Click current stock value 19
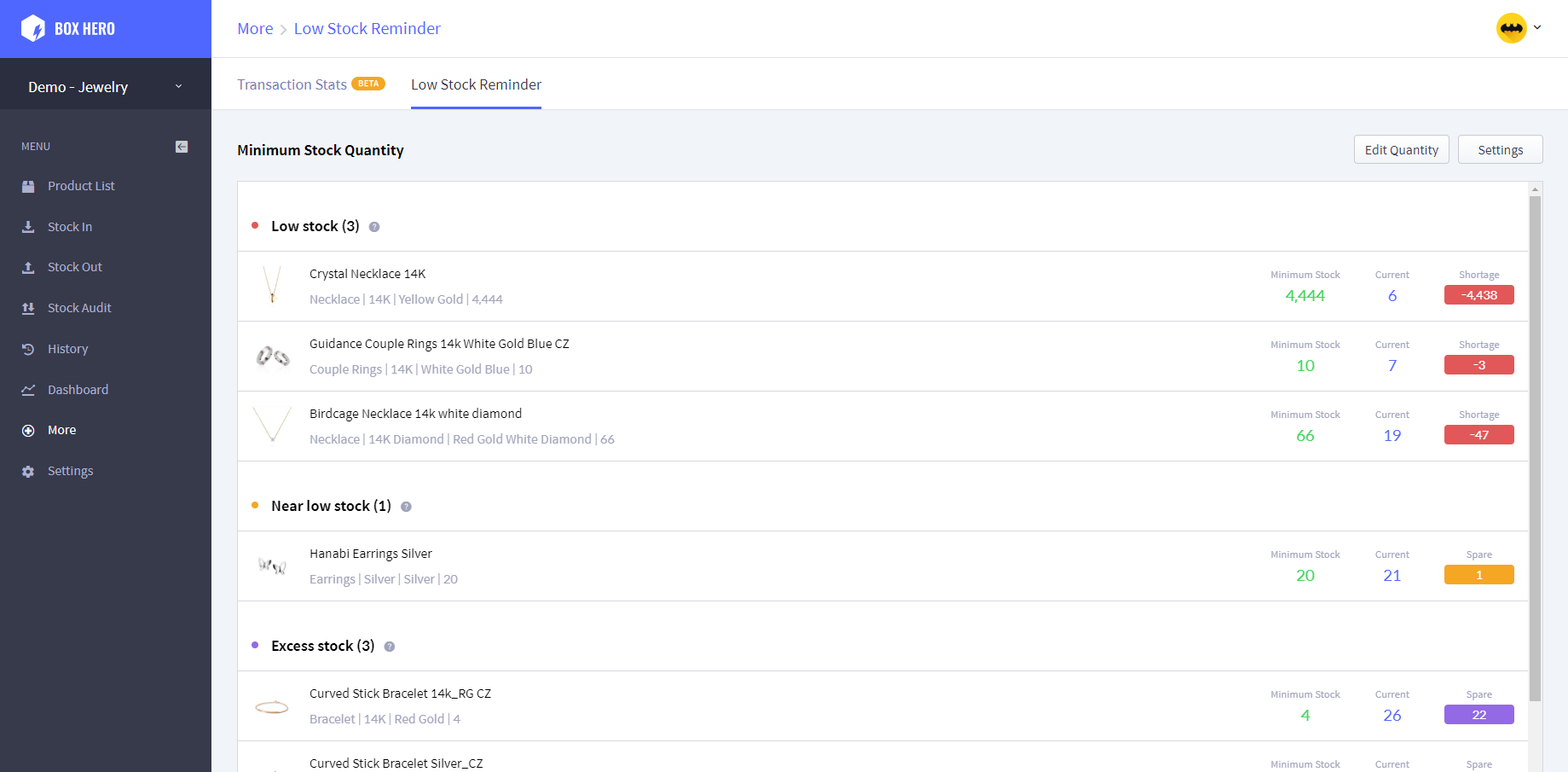This screenshot has height=772, width=1568. [1392, 436]
